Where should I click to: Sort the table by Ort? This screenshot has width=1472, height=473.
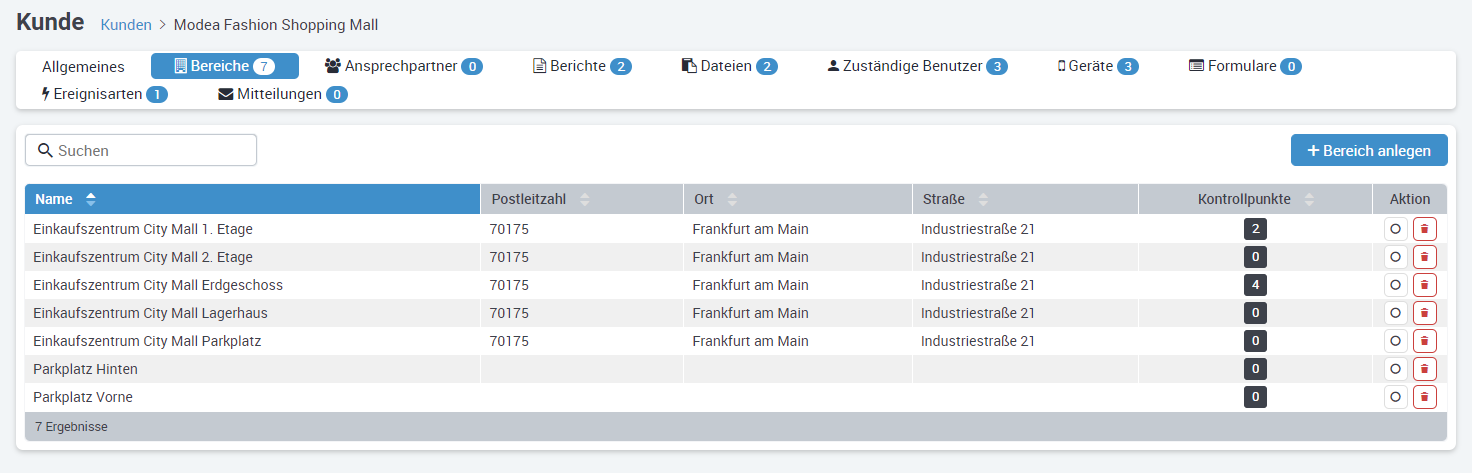pos(732,199)
